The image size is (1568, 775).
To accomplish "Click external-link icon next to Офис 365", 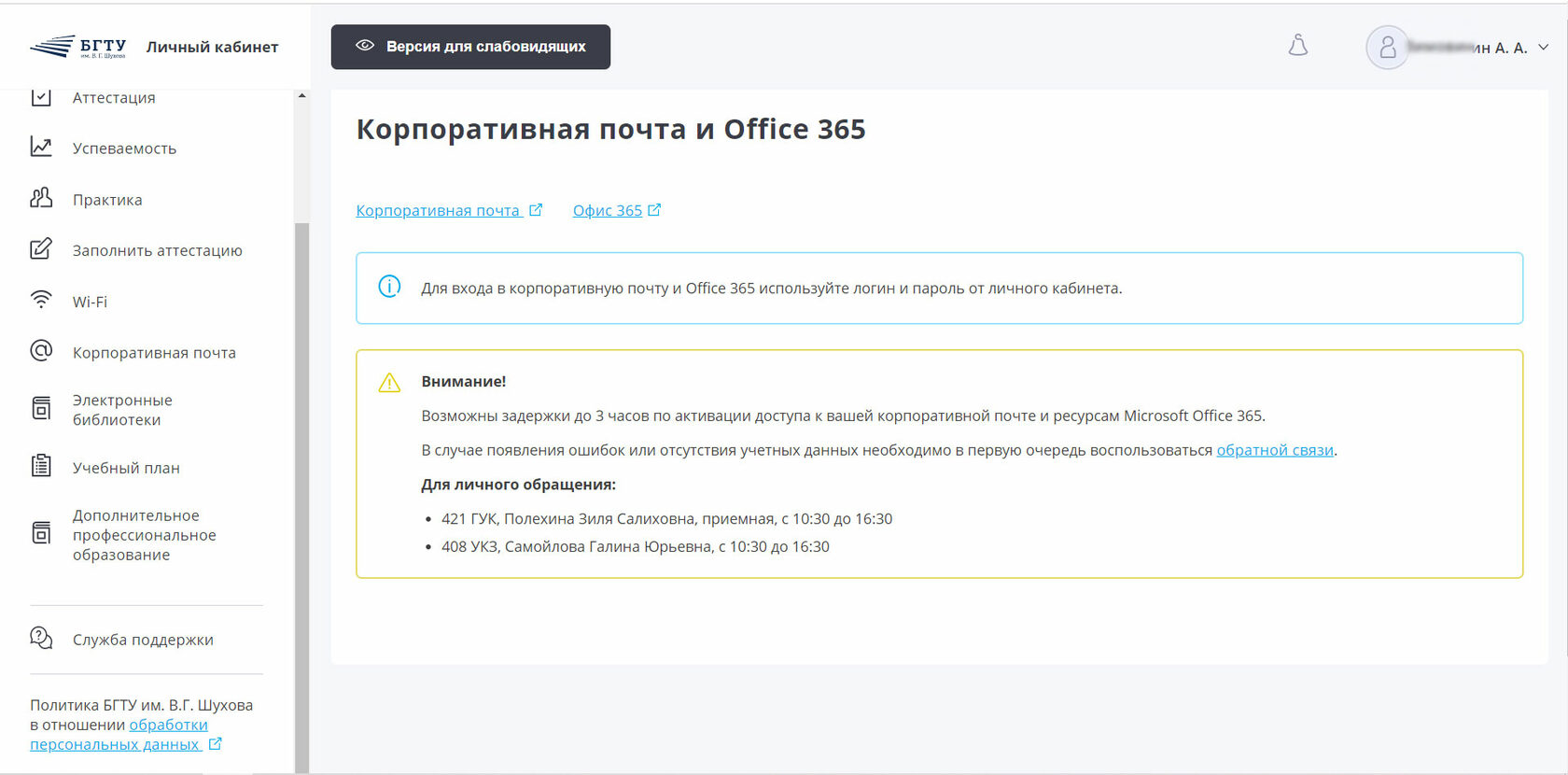I will (654, 210).
